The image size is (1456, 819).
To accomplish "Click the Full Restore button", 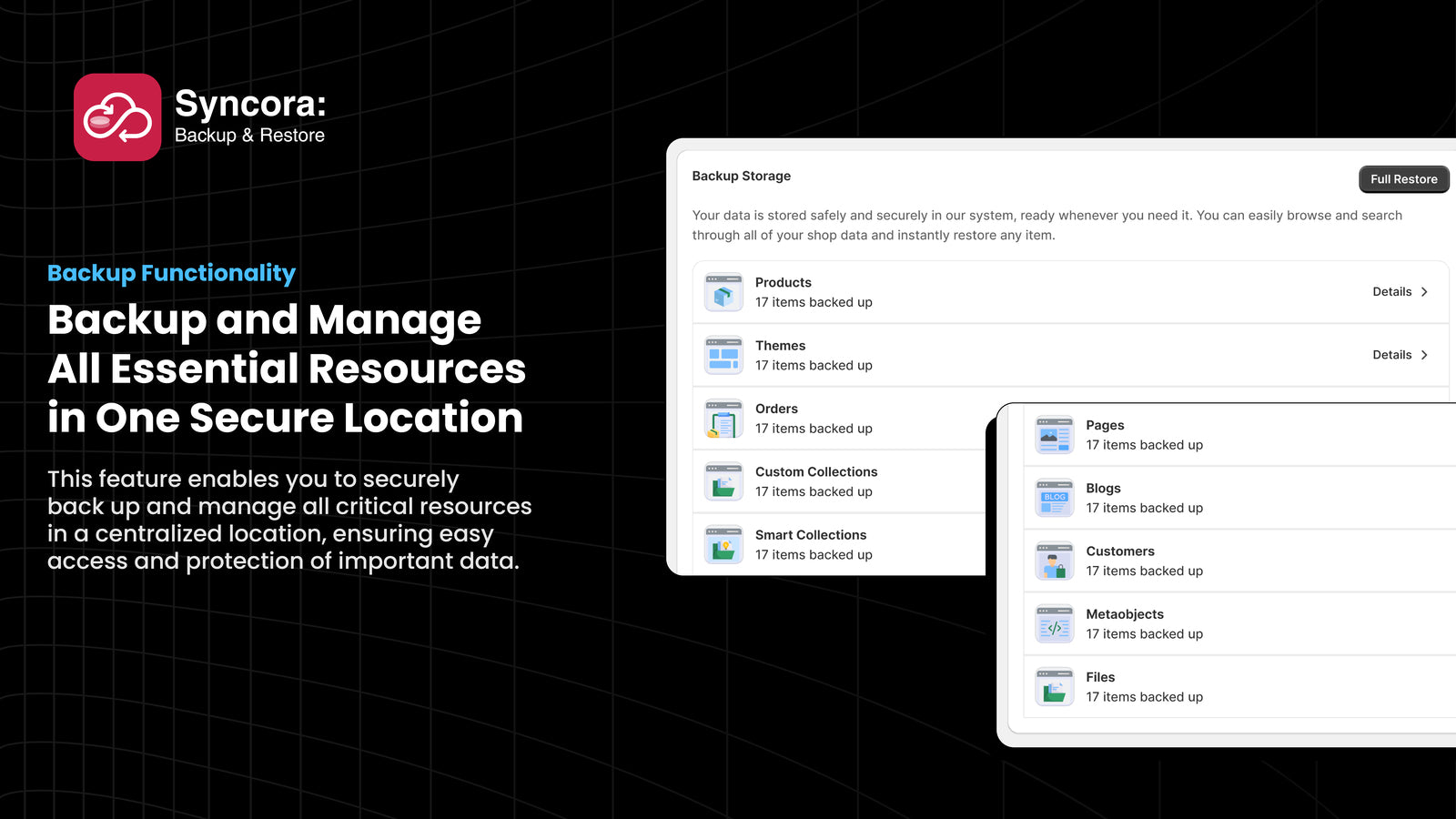I will point(1403,178).
